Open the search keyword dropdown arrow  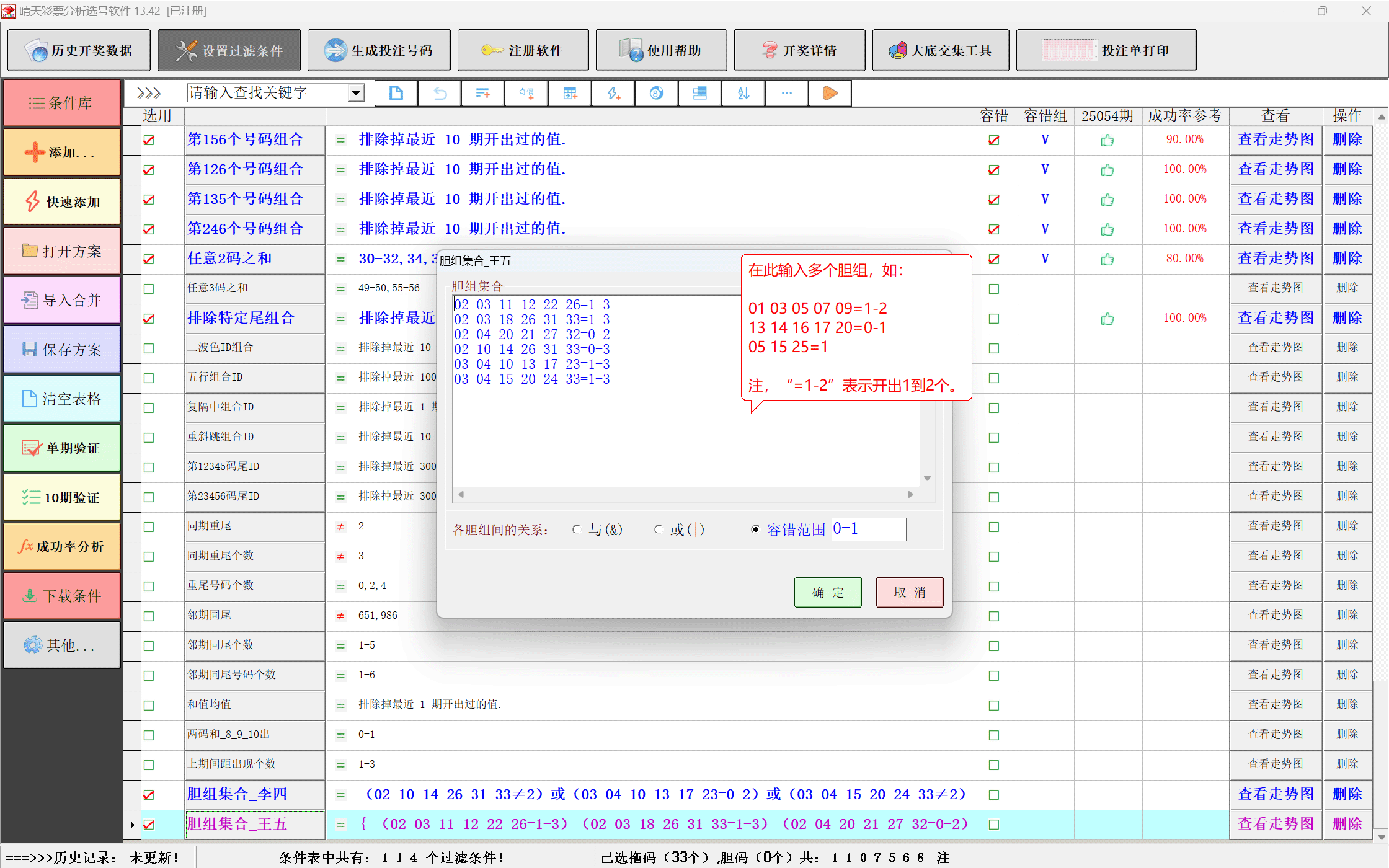pos(356,93)
